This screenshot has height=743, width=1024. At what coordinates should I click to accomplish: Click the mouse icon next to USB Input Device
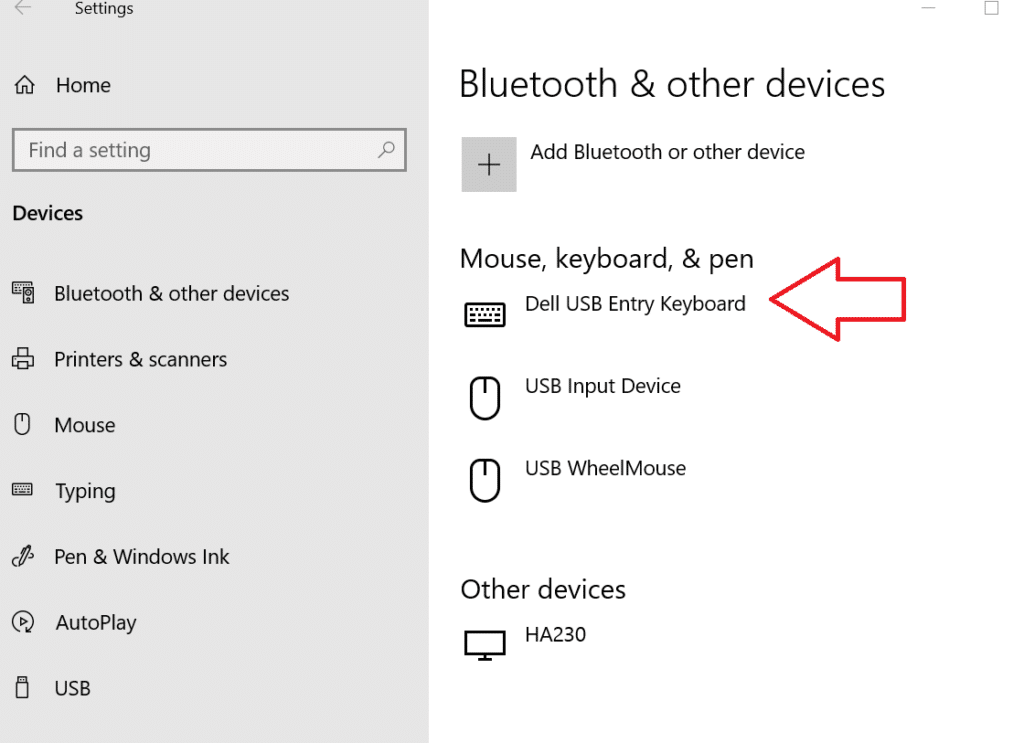(x=484, y=397)
